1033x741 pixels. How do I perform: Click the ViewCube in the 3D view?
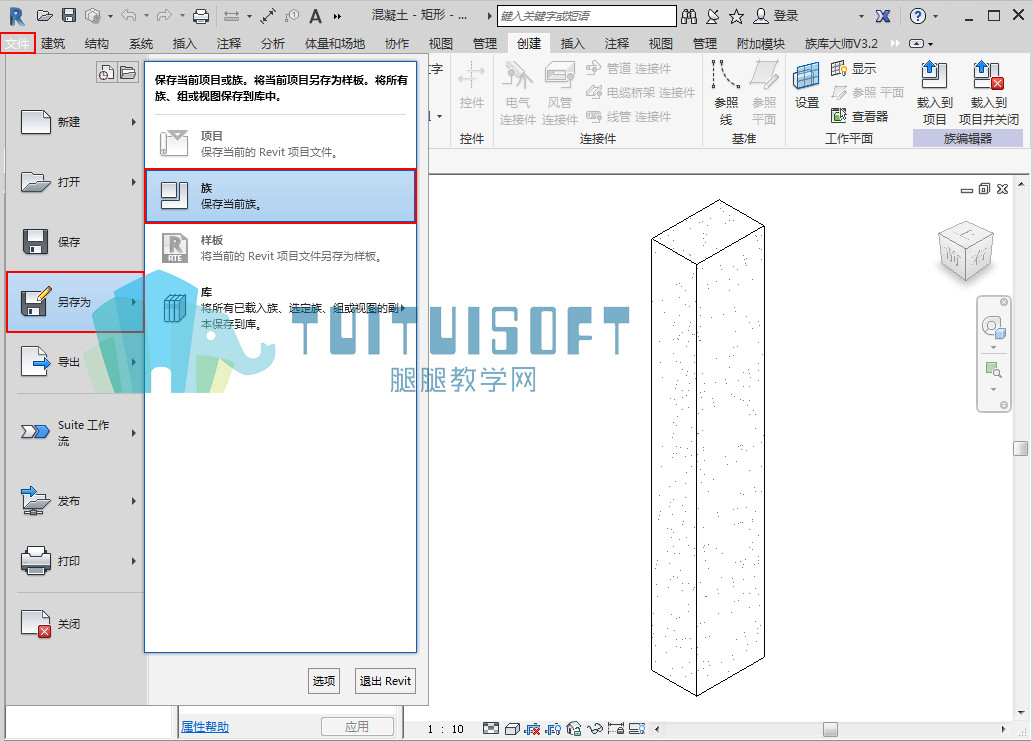[965, 252]
